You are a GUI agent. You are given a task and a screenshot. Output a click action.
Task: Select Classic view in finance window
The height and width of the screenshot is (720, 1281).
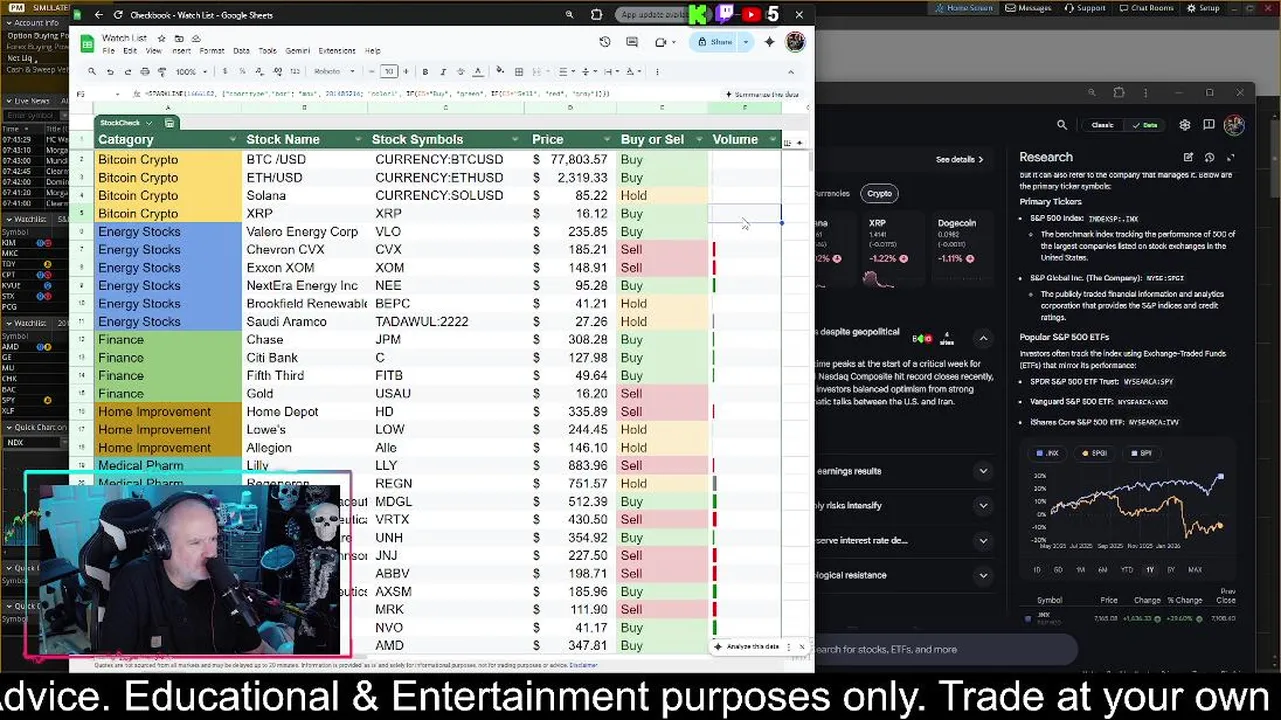(1101, 125)
